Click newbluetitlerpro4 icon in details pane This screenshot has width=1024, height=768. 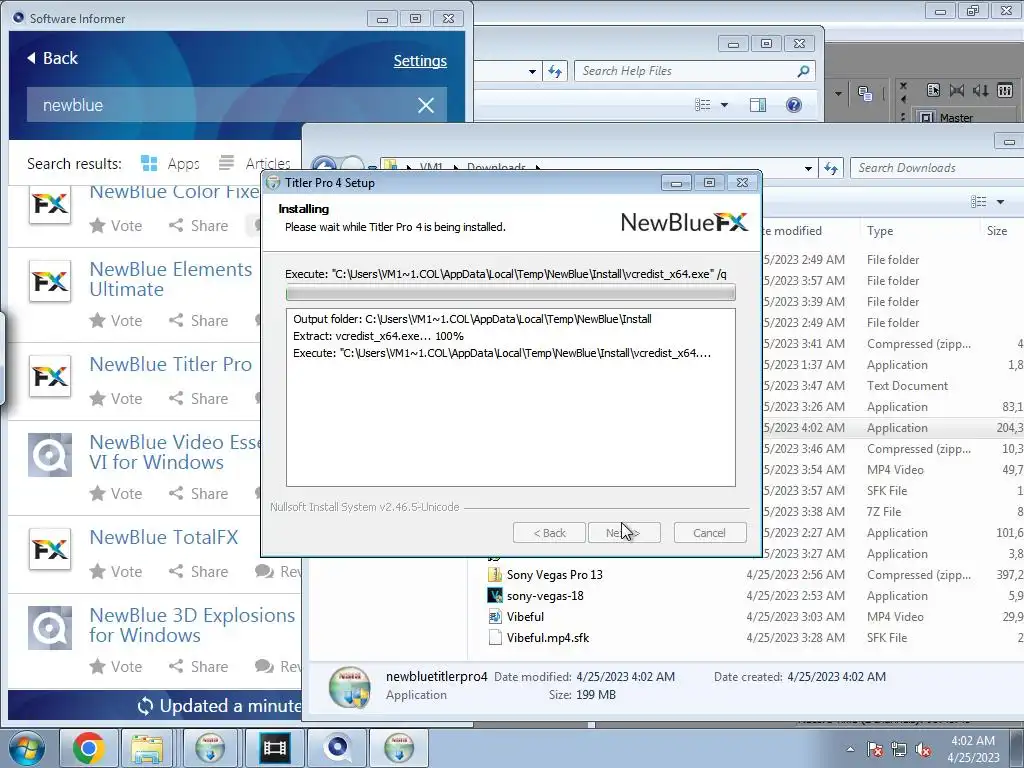349,688
